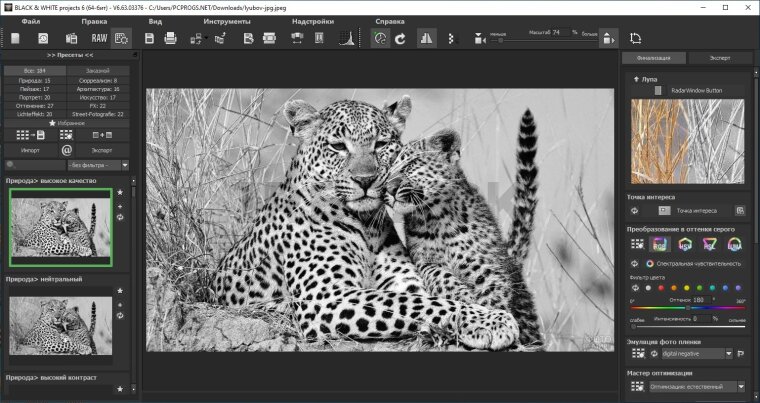
Task: Click the @ icon between Import and Export
Action: 67,149
